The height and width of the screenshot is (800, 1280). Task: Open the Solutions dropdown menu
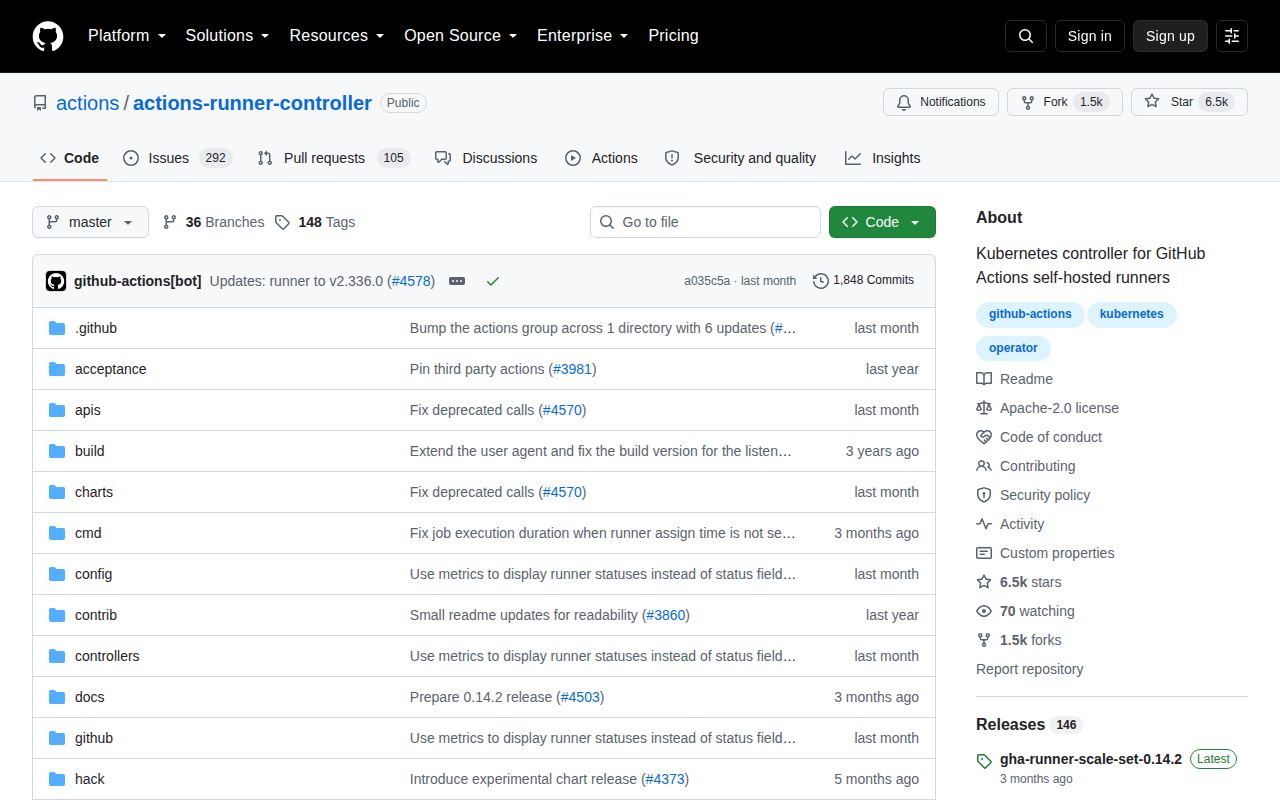tap(227, 36)
